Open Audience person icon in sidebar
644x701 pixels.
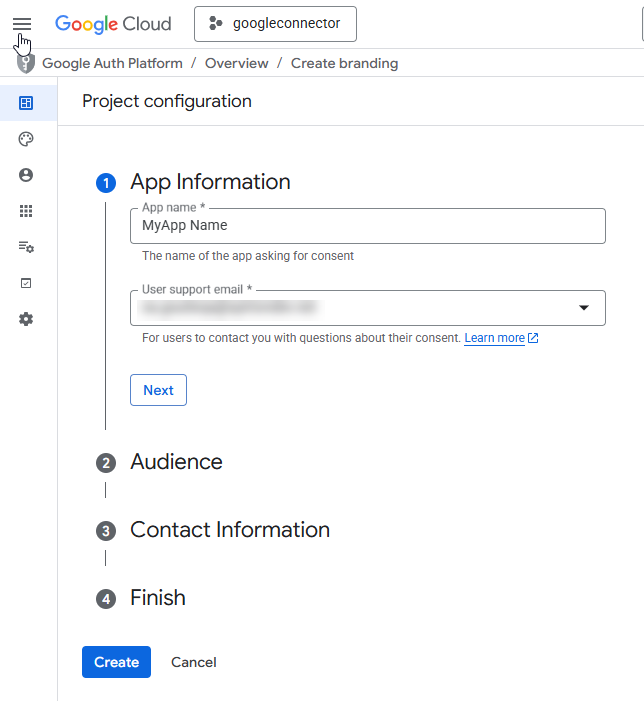(x=26, y=175)
